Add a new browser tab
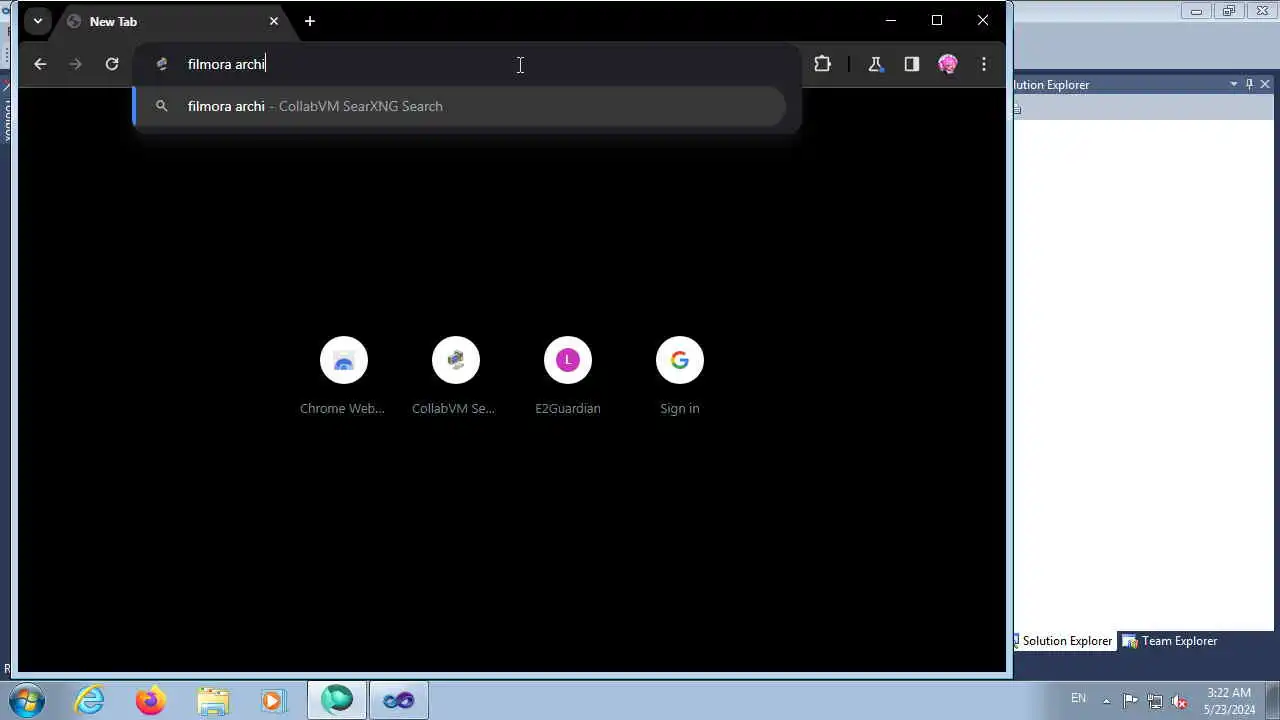The width and height of the screenshot is (1280, 720). [x=310, y=21]
